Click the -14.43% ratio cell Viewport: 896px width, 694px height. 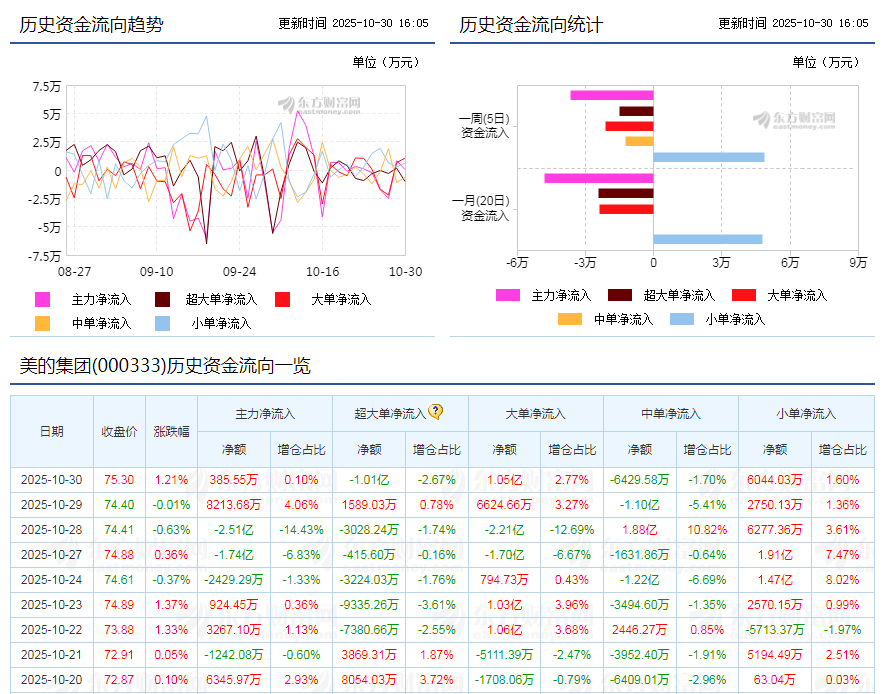pyautogui.click(x=301, y=530)
